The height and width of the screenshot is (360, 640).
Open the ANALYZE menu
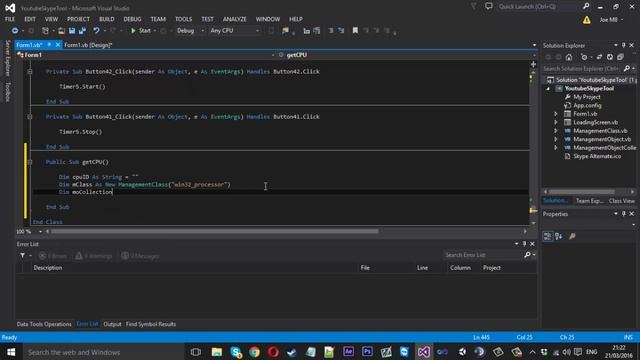point(234,19)
